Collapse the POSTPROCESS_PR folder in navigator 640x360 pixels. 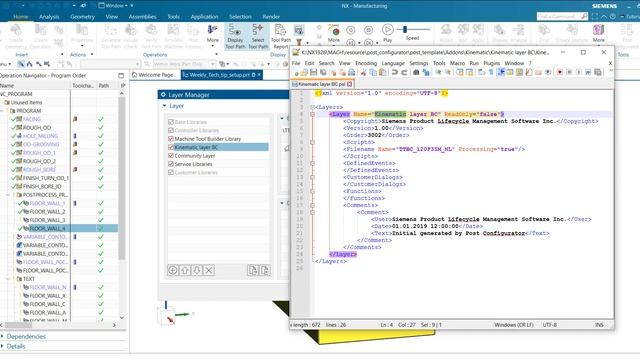point(8,195)
